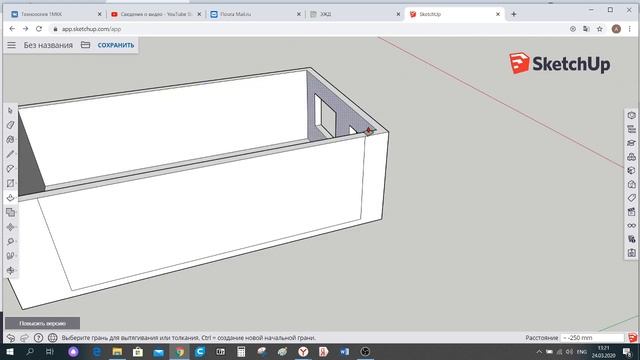Open the Materials panel
This screenshot has width=640, height=360.
coord(631,171)
